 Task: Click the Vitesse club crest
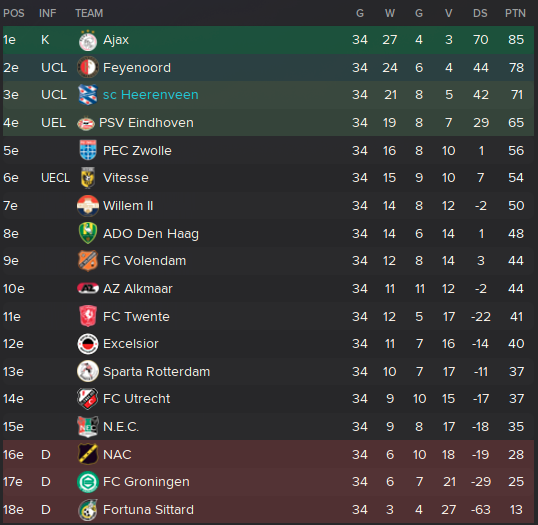coord(88,178)
